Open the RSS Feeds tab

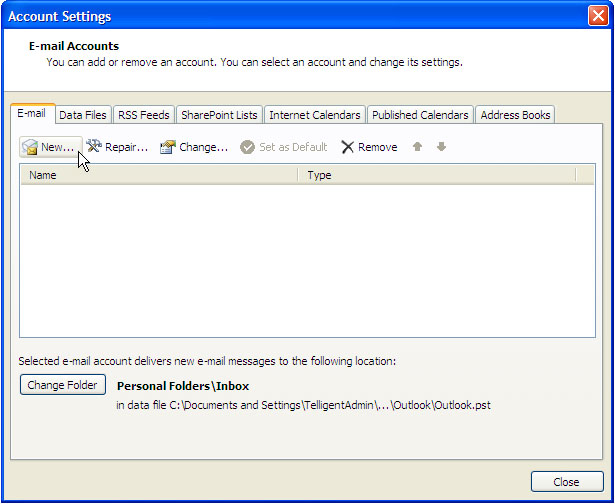pos(144,115)
